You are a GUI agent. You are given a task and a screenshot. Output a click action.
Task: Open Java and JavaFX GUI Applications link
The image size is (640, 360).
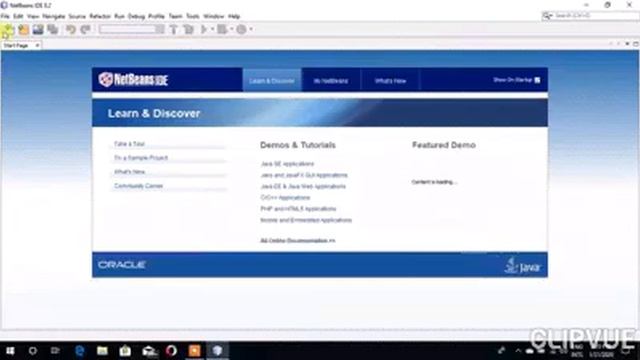pos(304,175)
